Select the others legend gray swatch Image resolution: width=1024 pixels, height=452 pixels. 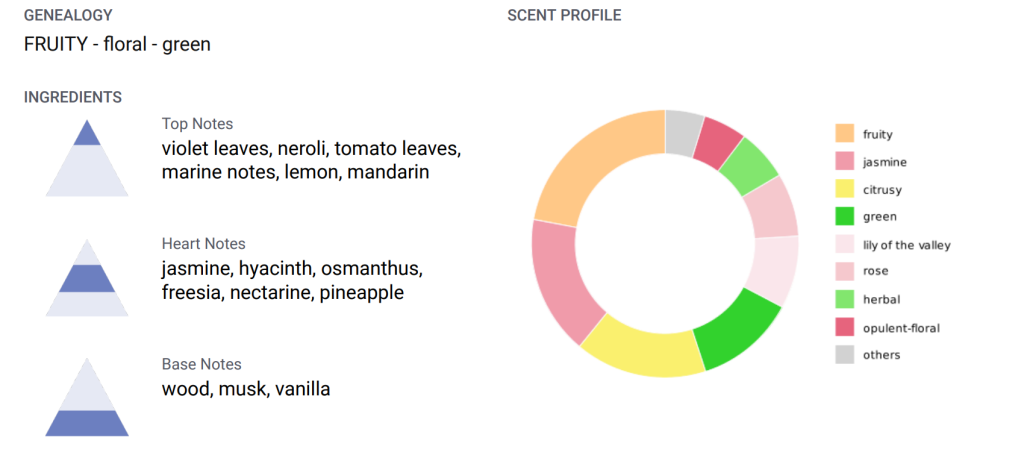(844, 355)
